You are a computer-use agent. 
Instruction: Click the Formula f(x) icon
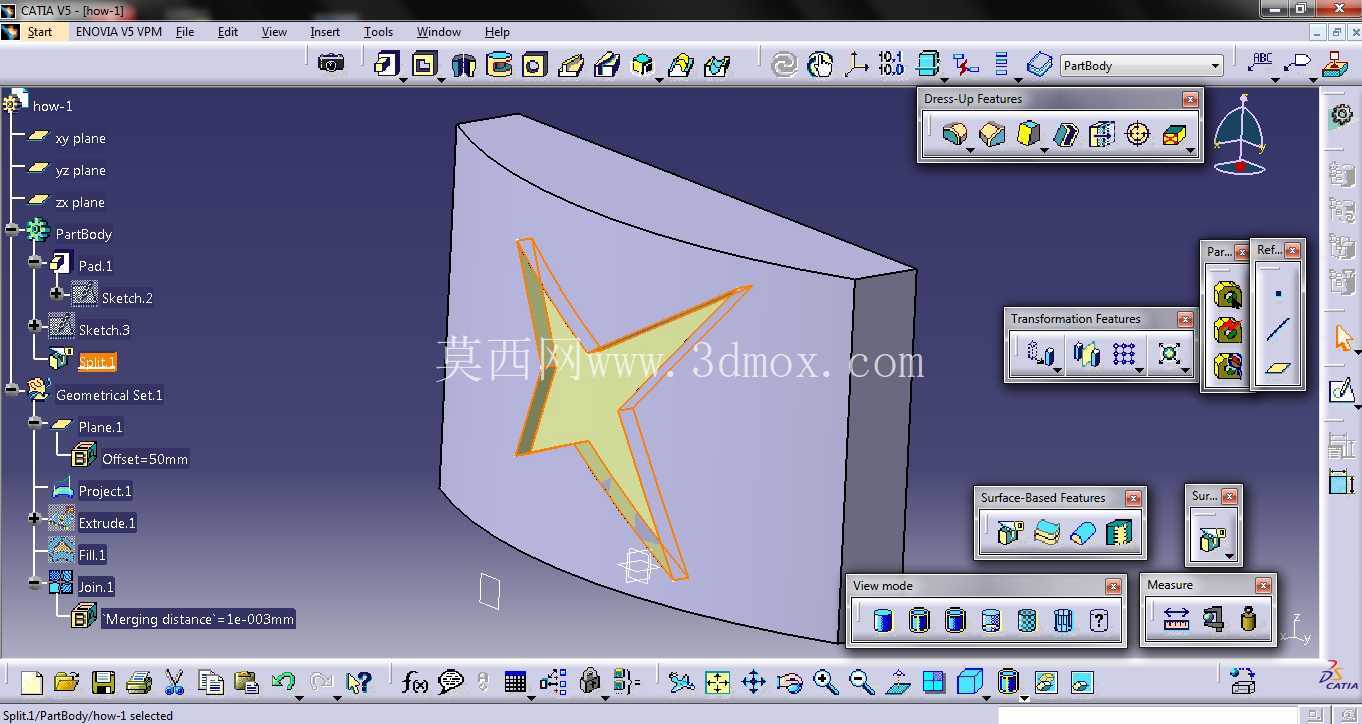pyautogui.click(x=414, y=683)
